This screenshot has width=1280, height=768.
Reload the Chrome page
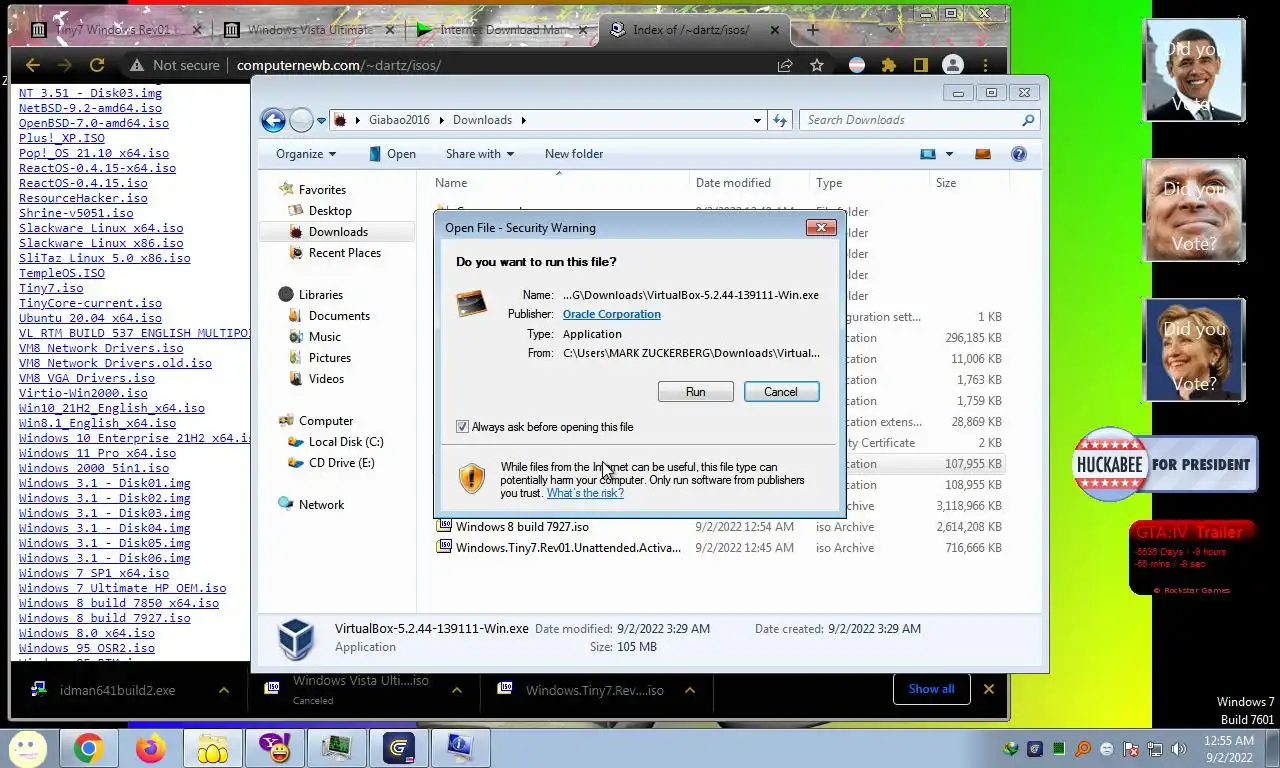[97, 65]
